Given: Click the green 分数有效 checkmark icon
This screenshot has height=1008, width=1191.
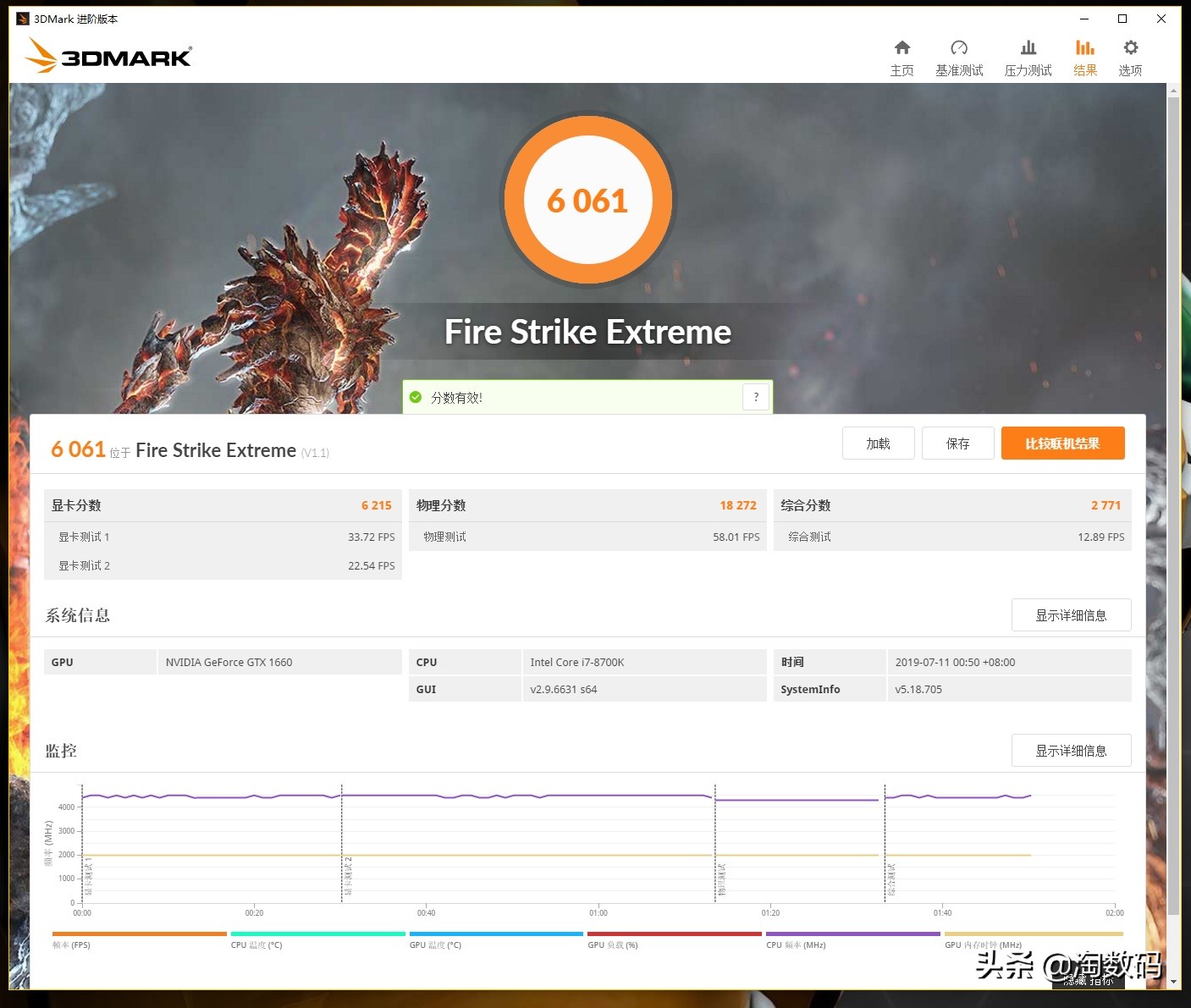Looking at the screenshot, I should tap(416, 396).
